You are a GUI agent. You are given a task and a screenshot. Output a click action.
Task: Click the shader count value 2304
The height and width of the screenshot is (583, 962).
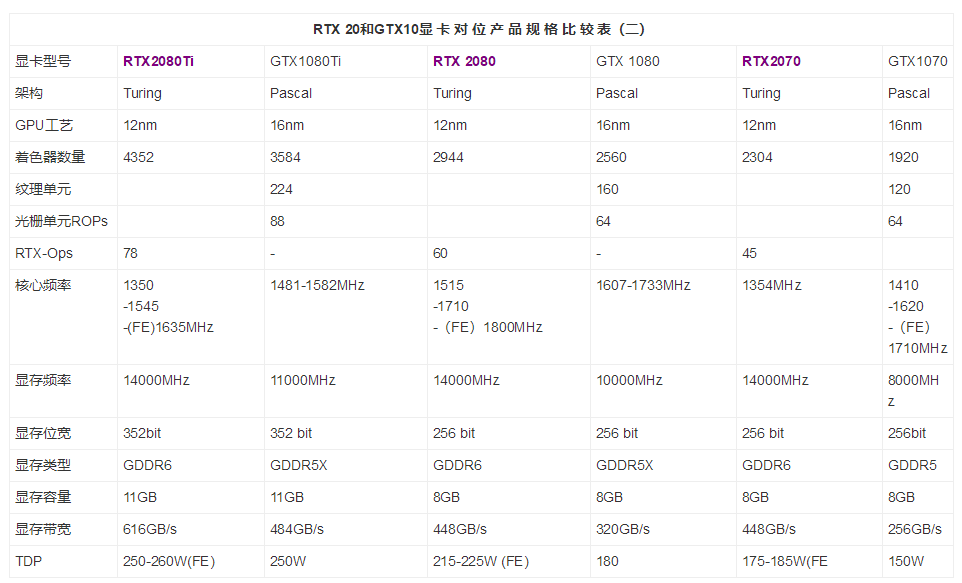pos(757,157)
